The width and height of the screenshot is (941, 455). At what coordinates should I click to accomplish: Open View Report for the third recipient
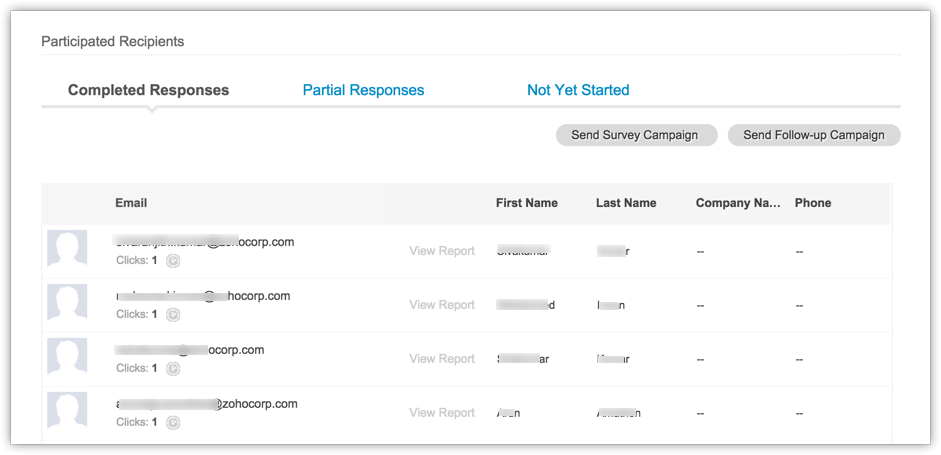(x=442, y=359)
